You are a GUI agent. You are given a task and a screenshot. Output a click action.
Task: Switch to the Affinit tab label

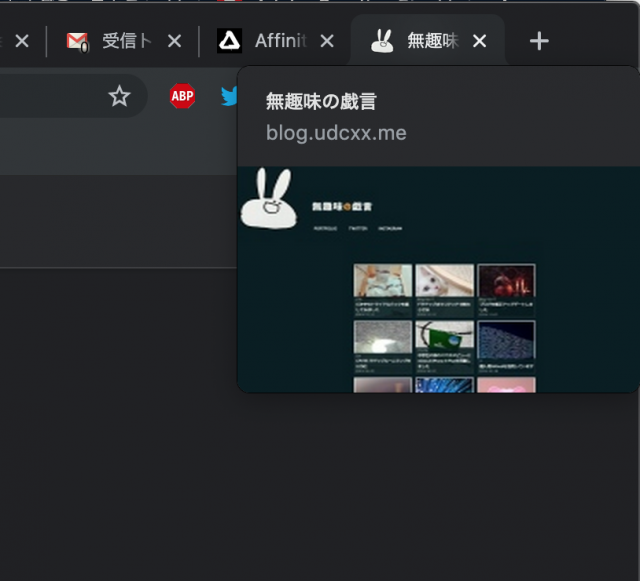280,41
